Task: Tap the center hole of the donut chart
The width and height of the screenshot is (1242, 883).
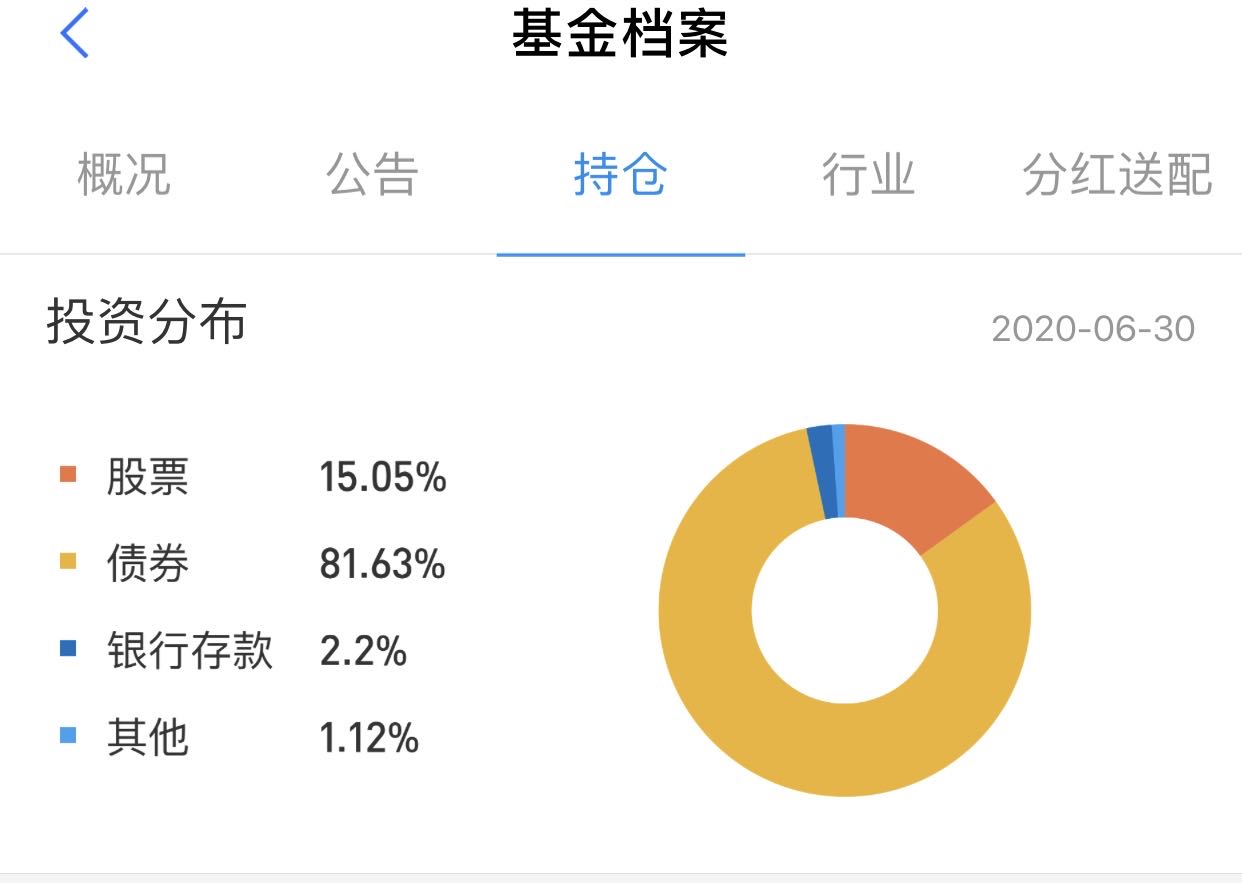Action: (x=845, y=610)
